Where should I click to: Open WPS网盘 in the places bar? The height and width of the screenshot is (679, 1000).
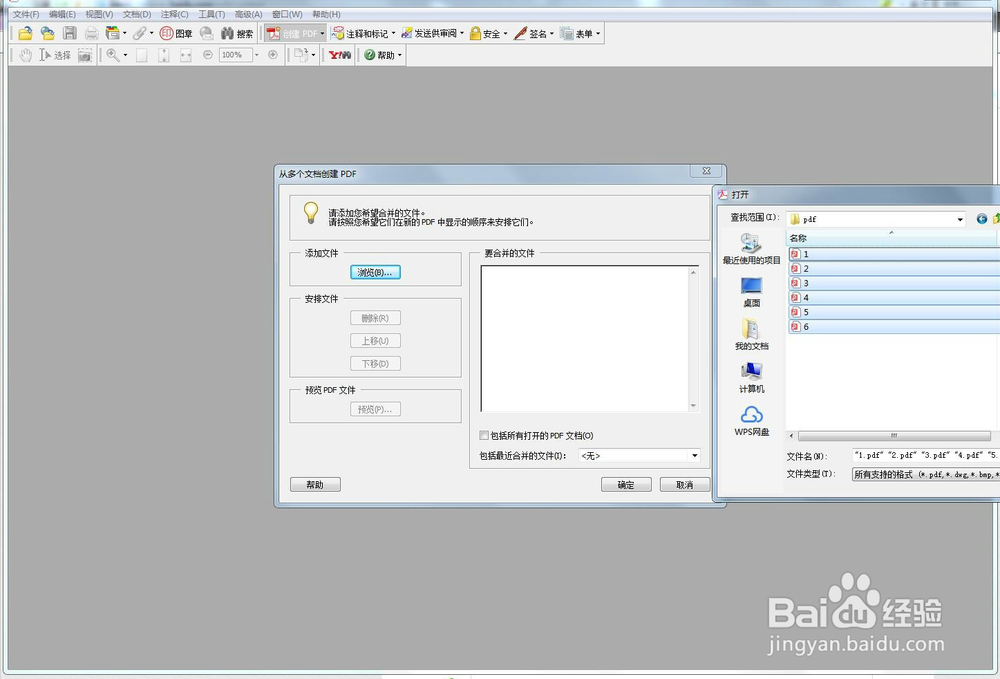(751, 421)
